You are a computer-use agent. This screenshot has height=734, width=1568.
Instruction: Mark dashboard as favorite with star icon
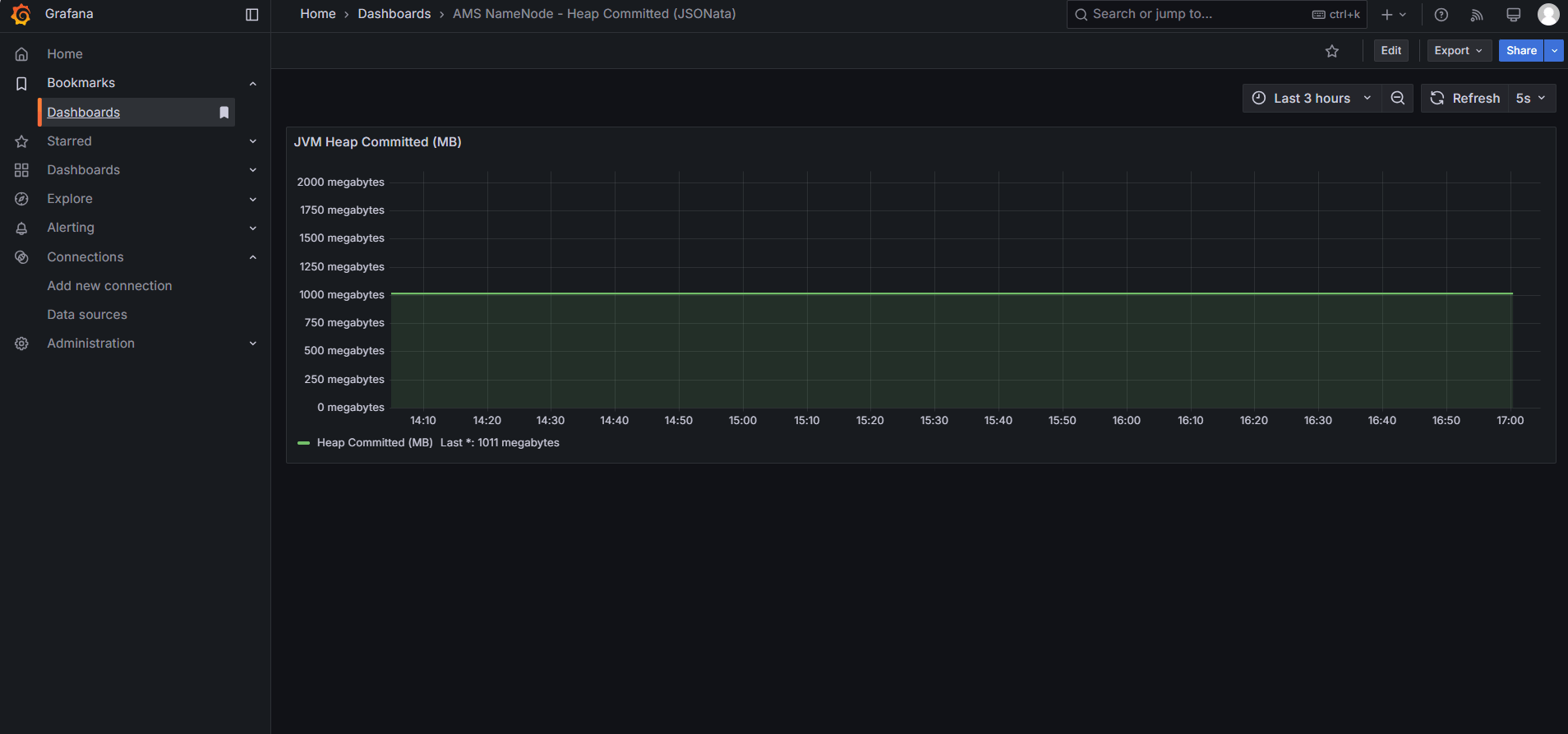tap(1332, 51)
